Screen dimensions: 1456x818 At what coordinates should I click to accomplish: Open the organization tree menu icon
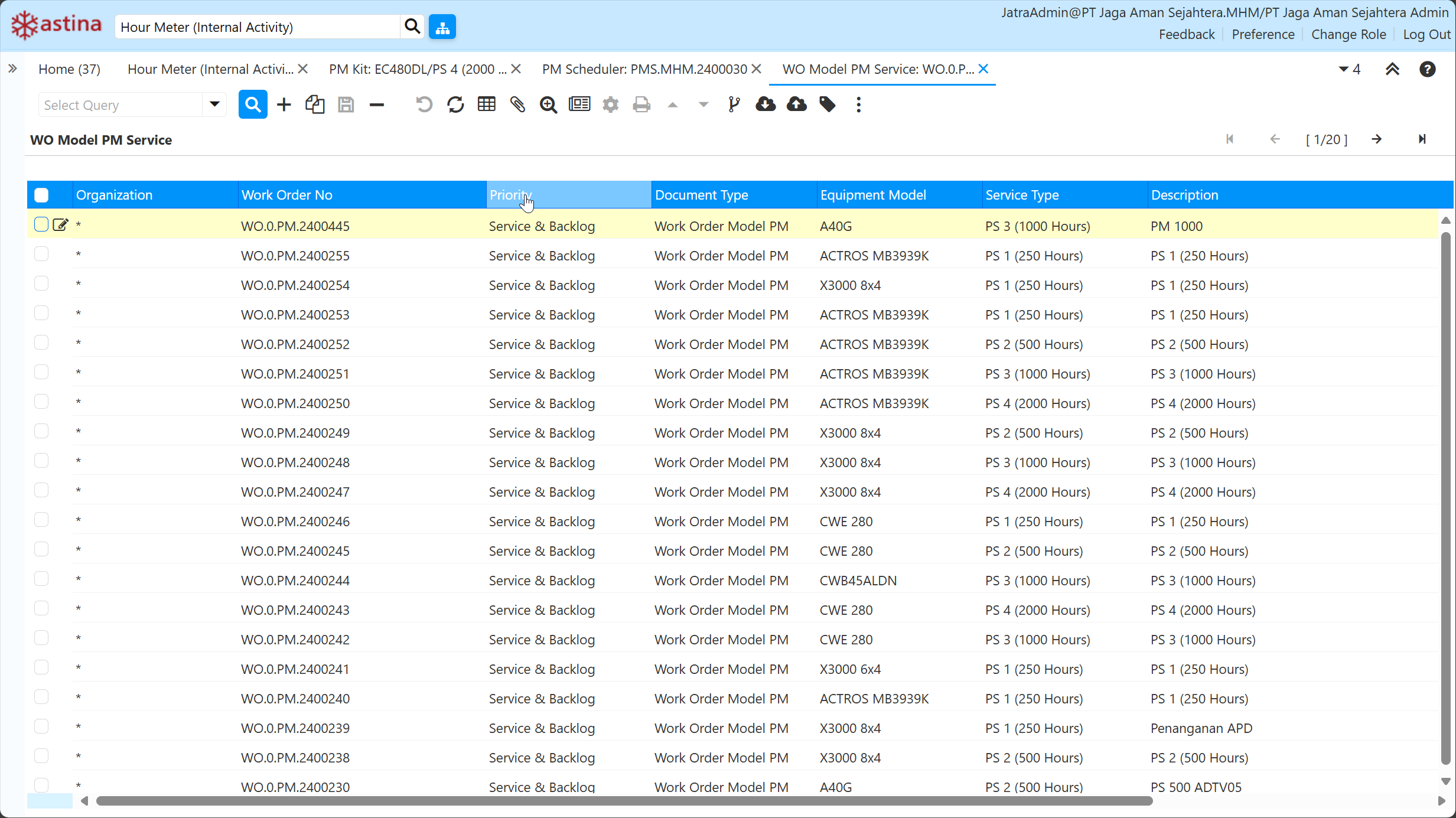442,27
